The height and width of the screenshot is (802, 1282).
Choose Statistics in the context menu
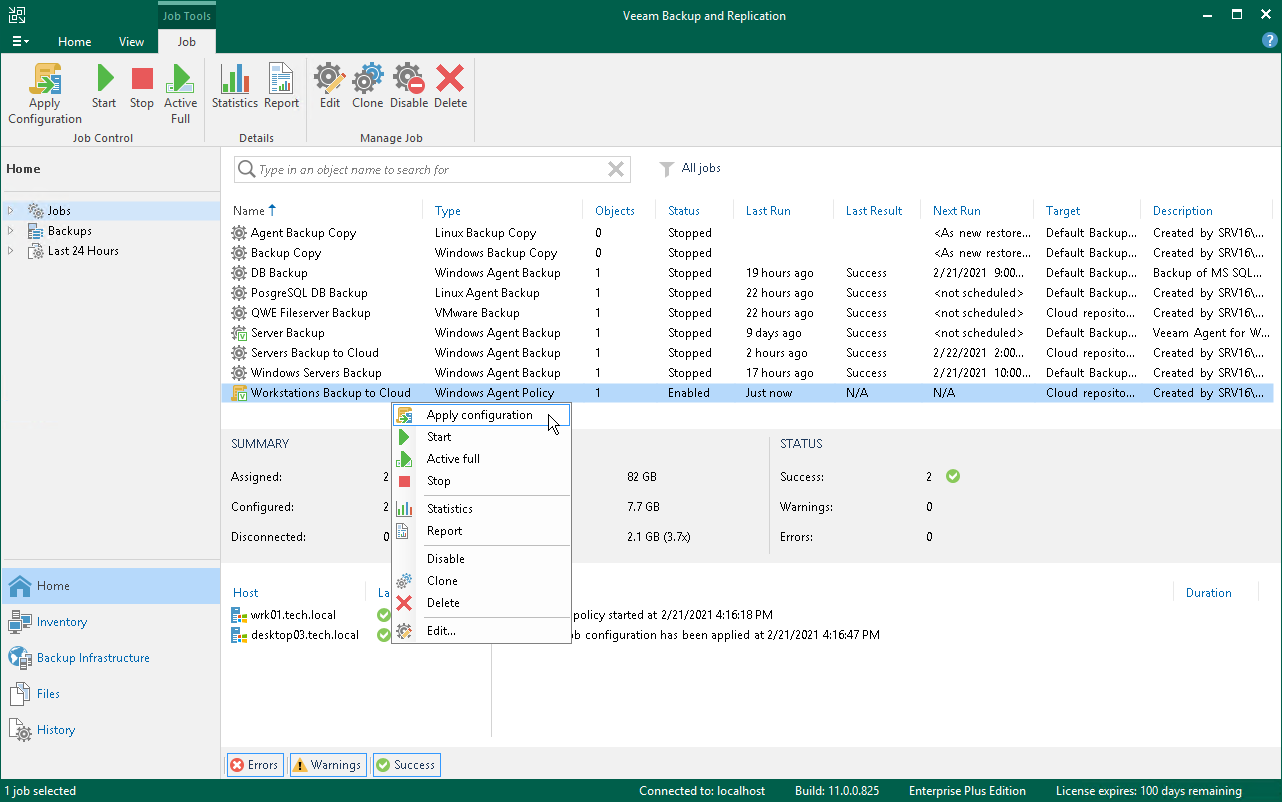tap(480, 509)
